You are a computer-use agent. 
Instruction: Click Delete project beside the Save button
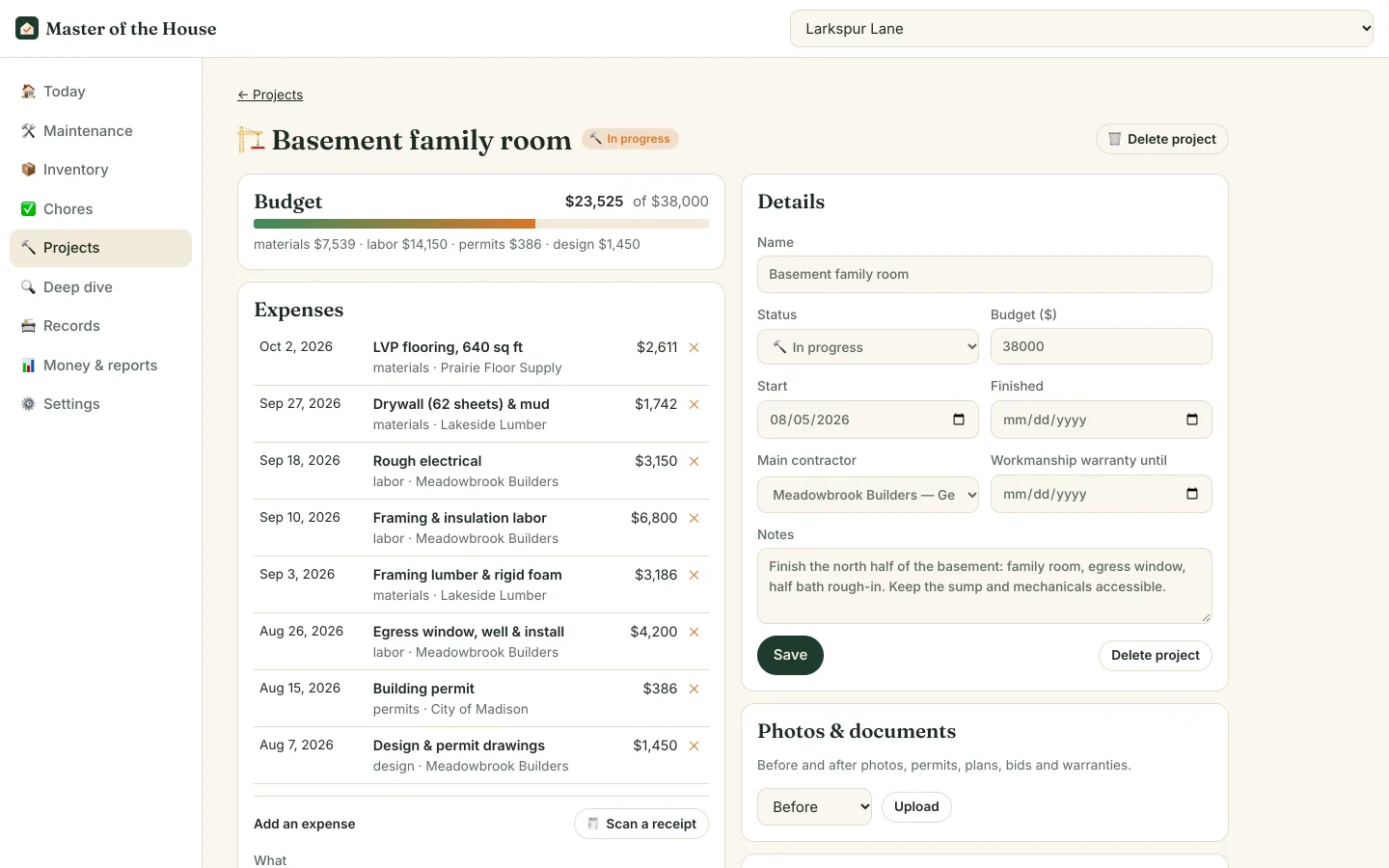(x=1156, y=656)
